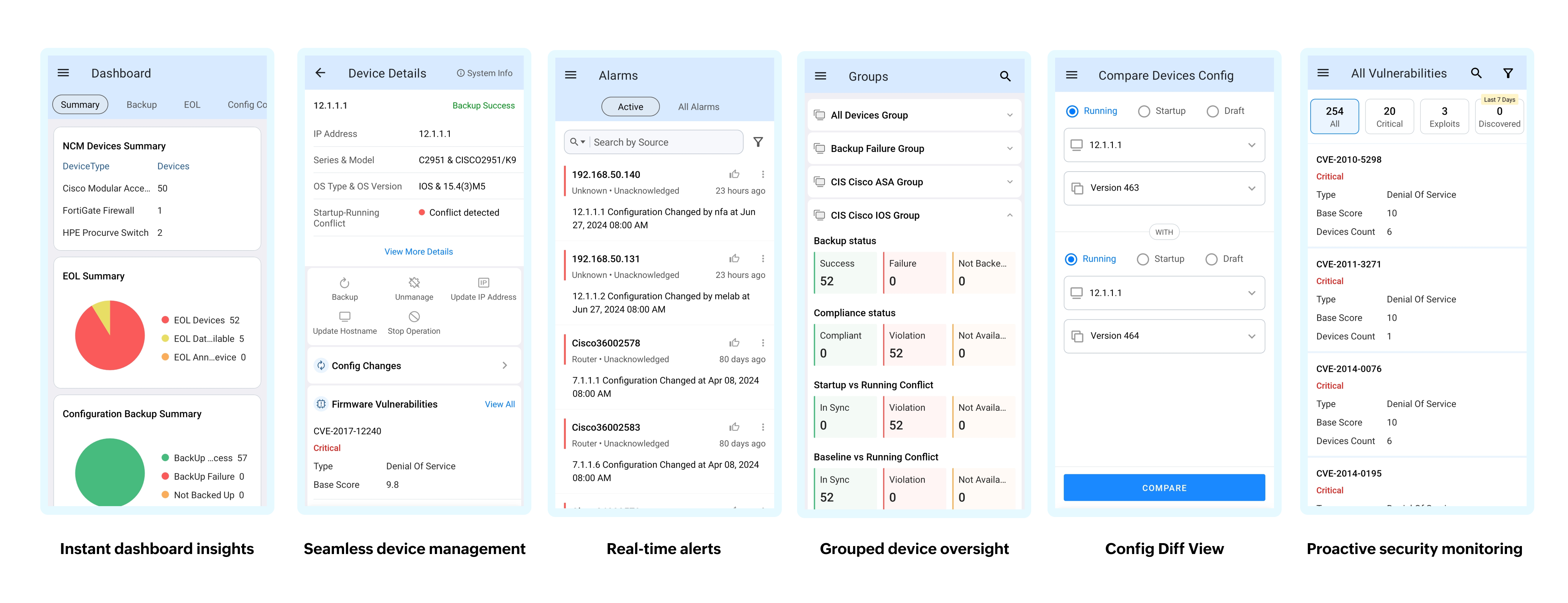
Task: Click the filter icon in Alarms panel
Action: tap(757, 142)
